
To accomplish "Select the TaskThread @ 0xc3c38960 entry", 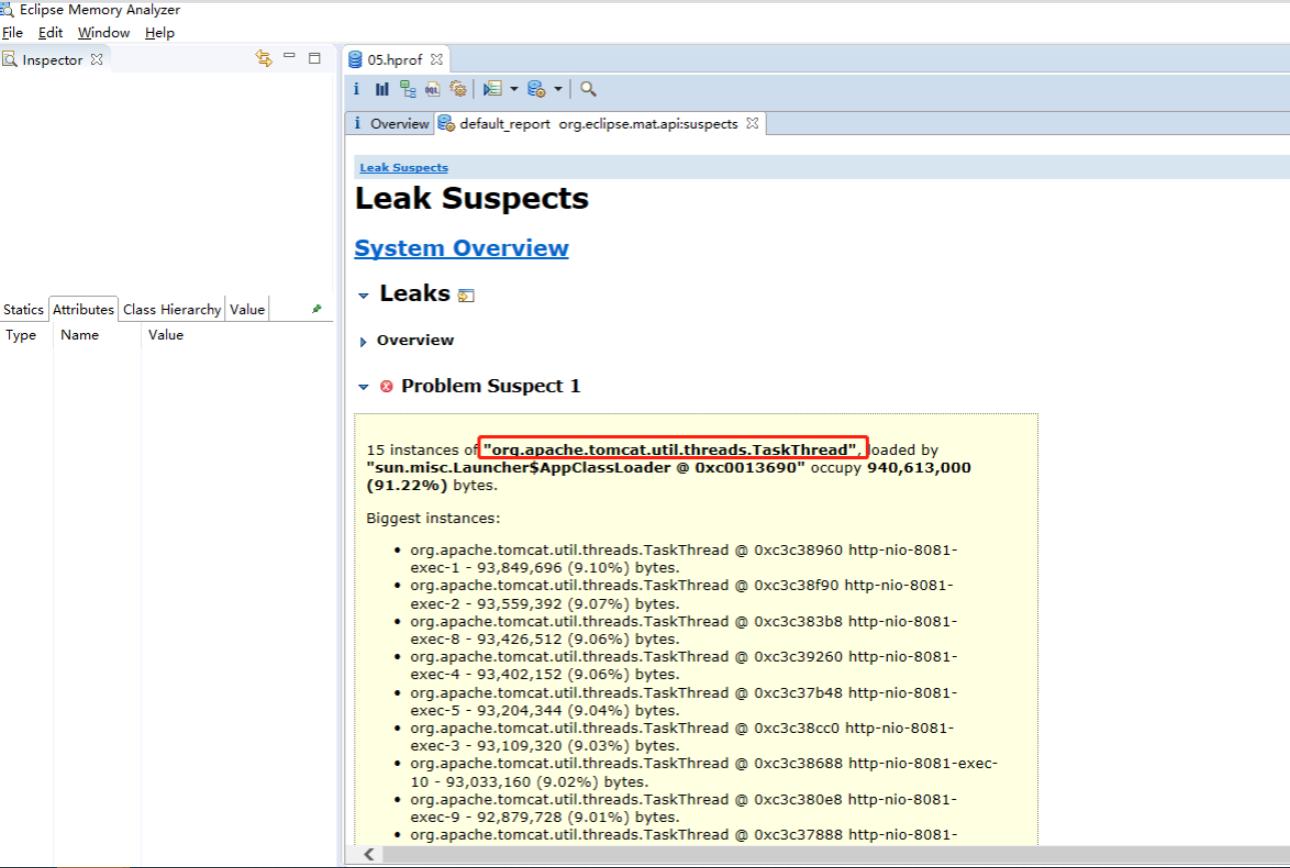I will coord(683,558).
